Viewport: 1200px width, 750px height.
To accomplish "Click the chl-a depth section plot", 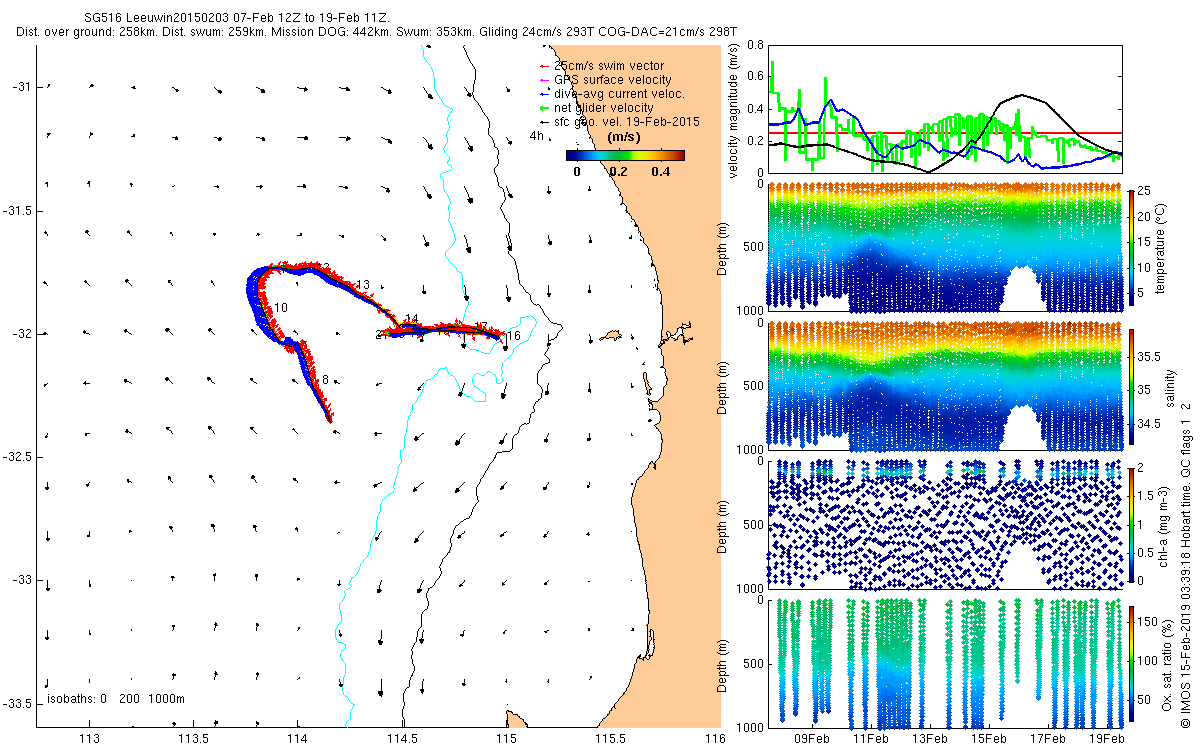I will point(945,524).
